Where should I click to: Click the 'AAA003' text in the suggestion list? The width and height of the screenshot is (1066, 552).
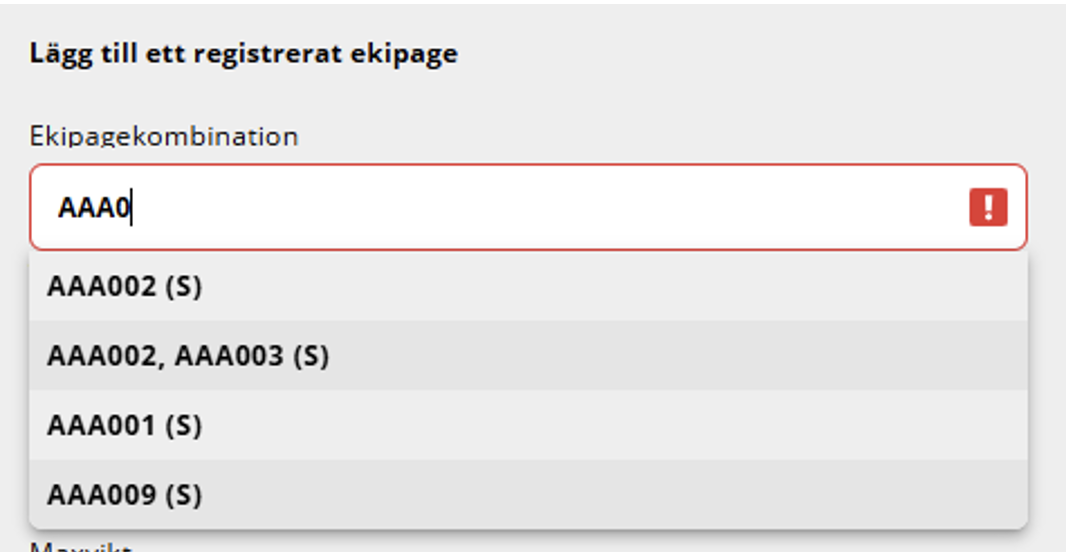pyautogui.click(x=229, y=356)
